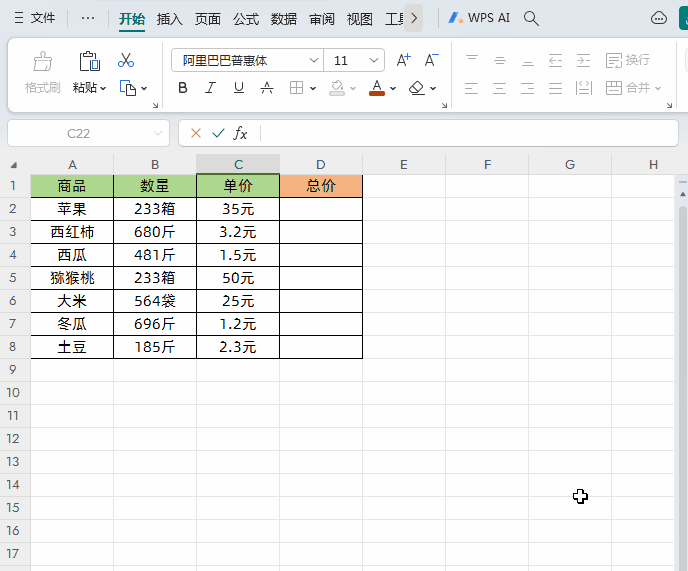The height and width of the screenshot is (571, 688).
Task: Align text right
Action: (x=528, y=88)
